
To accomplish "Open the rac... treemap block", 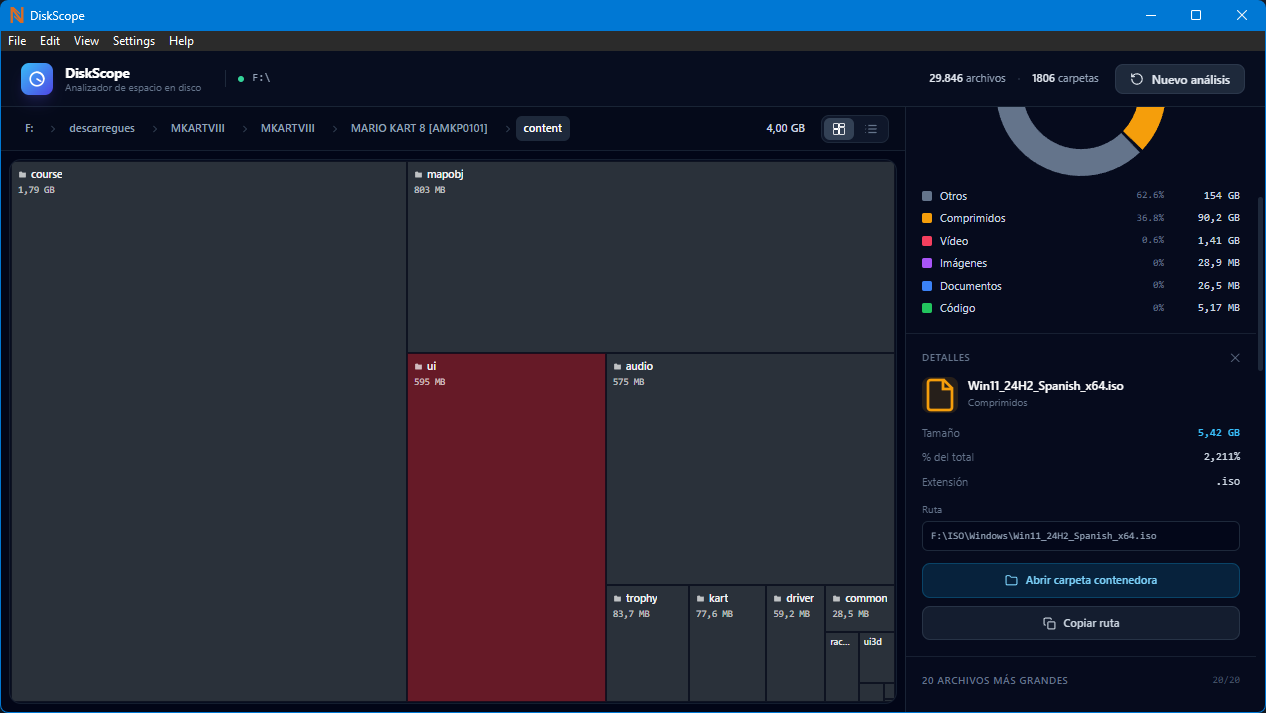I will tap(842, 667).
